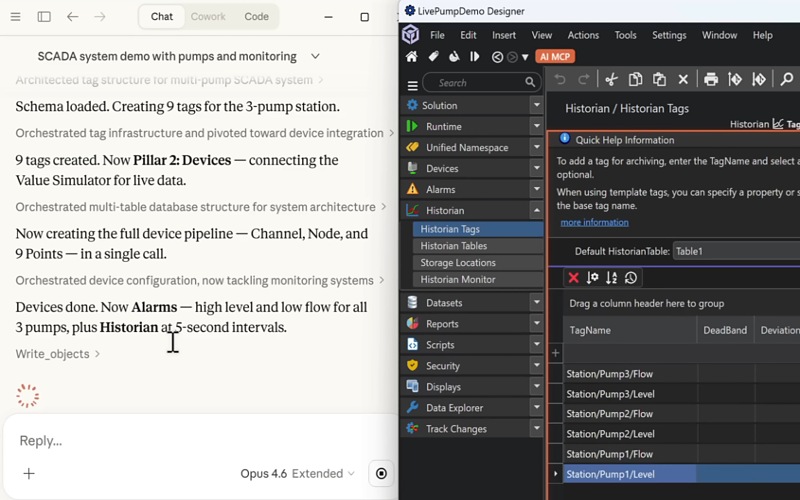Click the Paste icon in editor toolbar

click(659, 80)
